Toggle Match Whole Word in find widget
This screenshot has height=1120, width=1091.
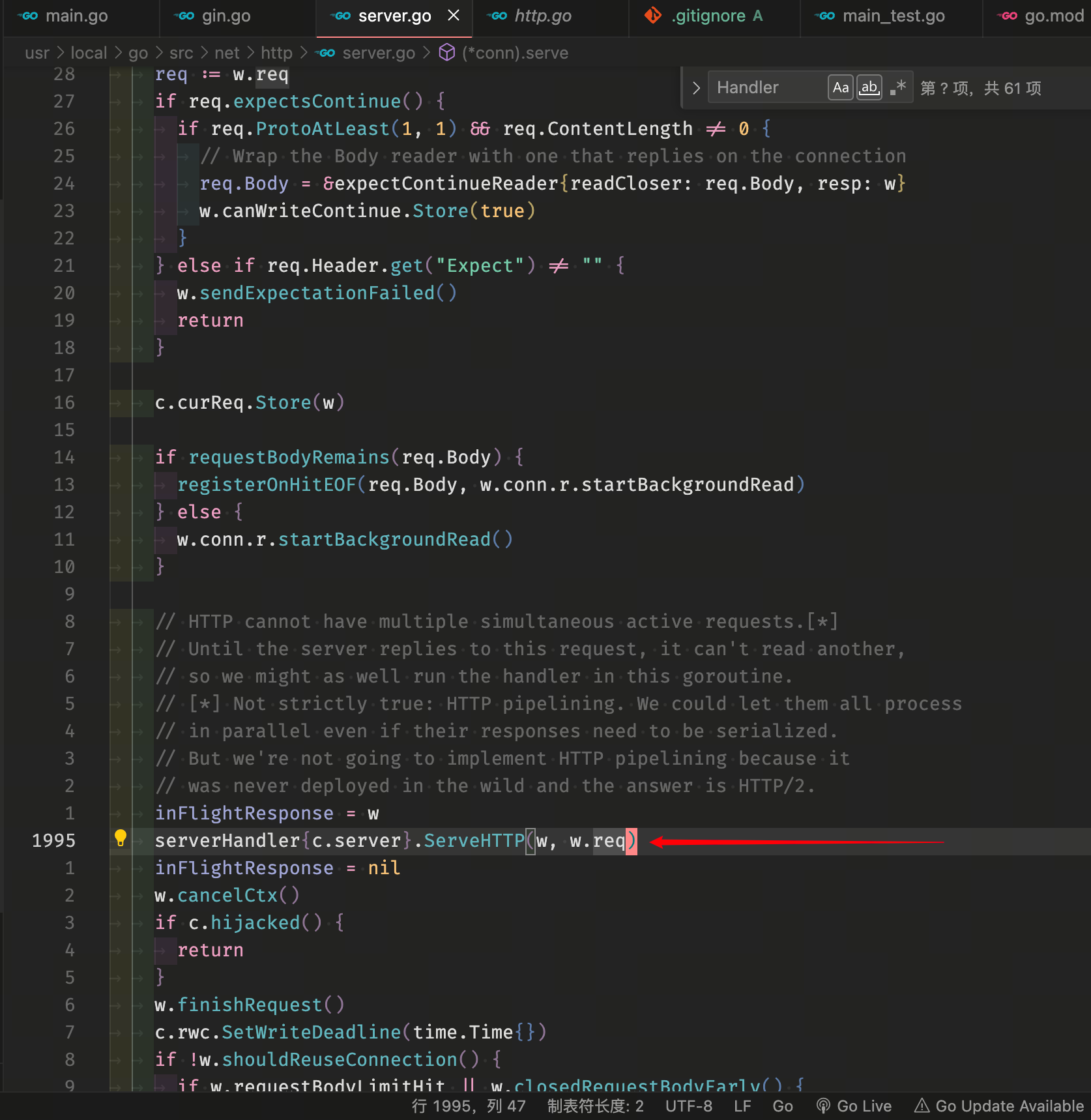869,87
